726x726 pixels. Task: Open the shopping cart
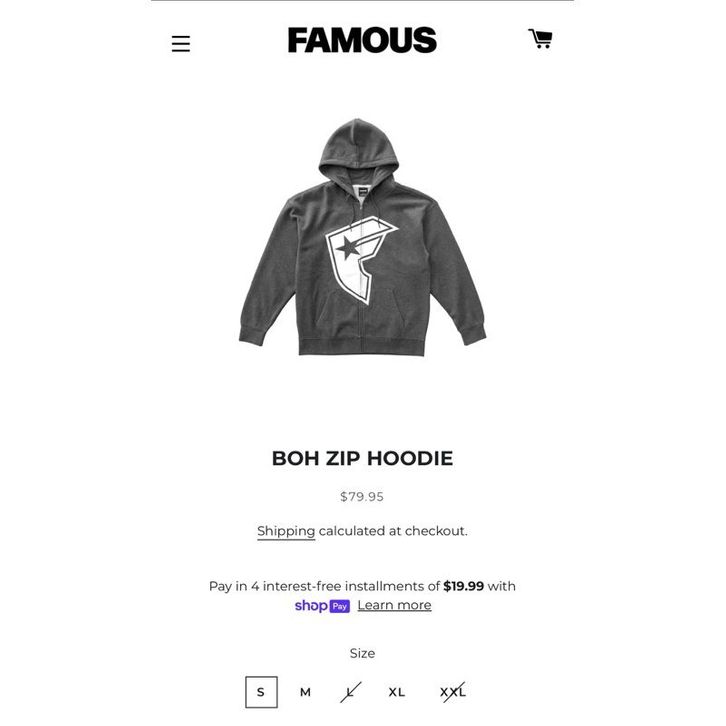(540, 38)
